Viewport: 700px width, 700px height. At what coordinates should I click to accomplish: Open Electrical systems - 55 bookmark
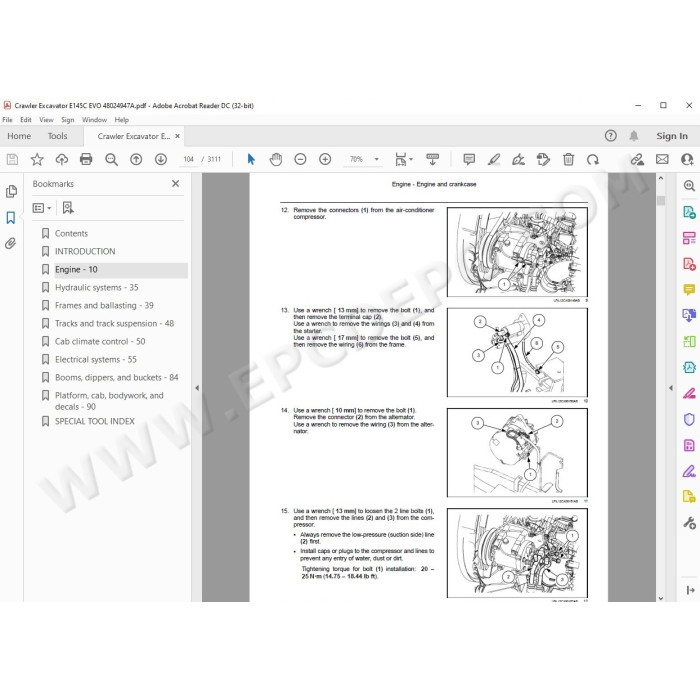coord(96,359)
